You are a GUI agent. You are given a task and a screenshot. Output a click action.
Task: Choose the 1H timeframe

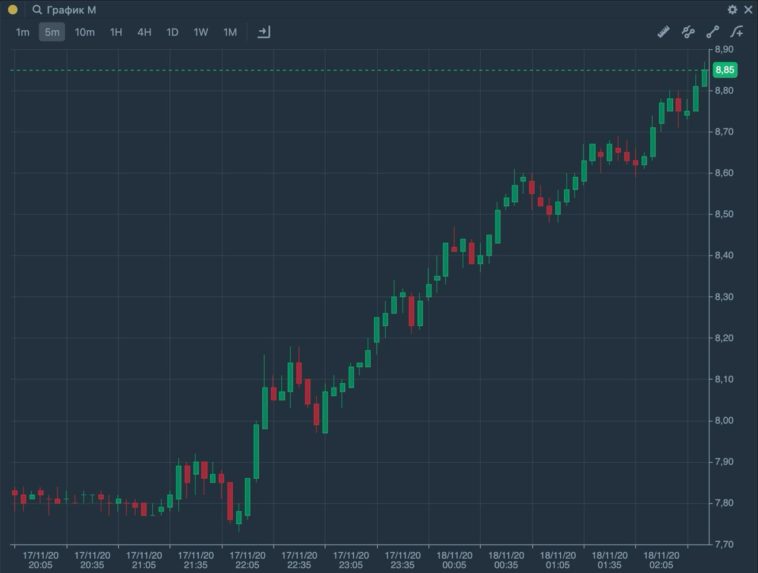(x=116, y=32)
